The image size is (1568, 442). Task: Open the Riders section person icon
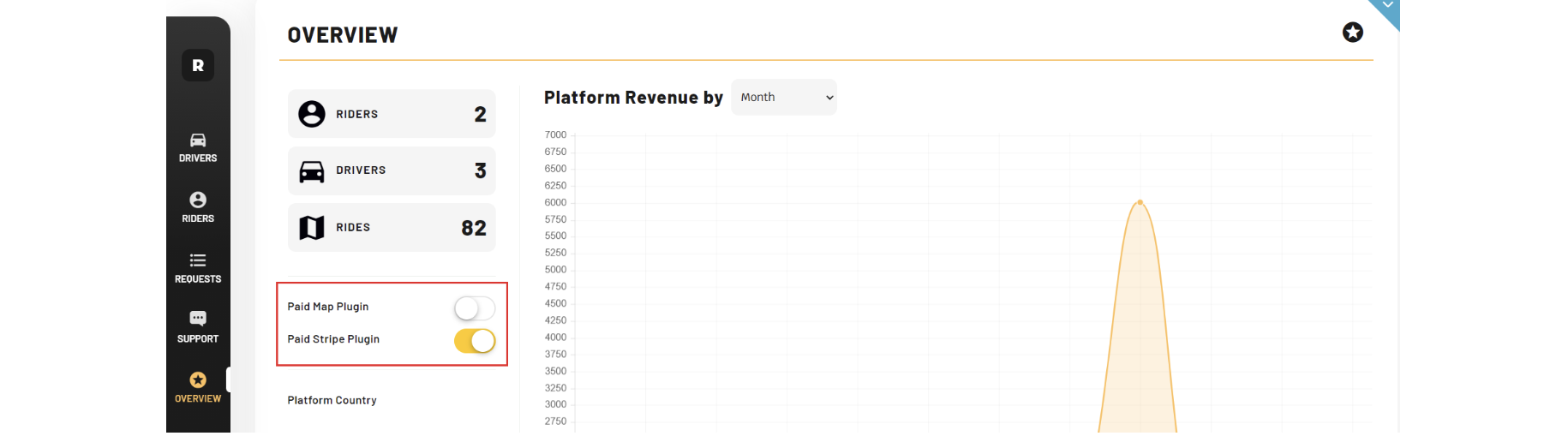[x=198, y=200]
